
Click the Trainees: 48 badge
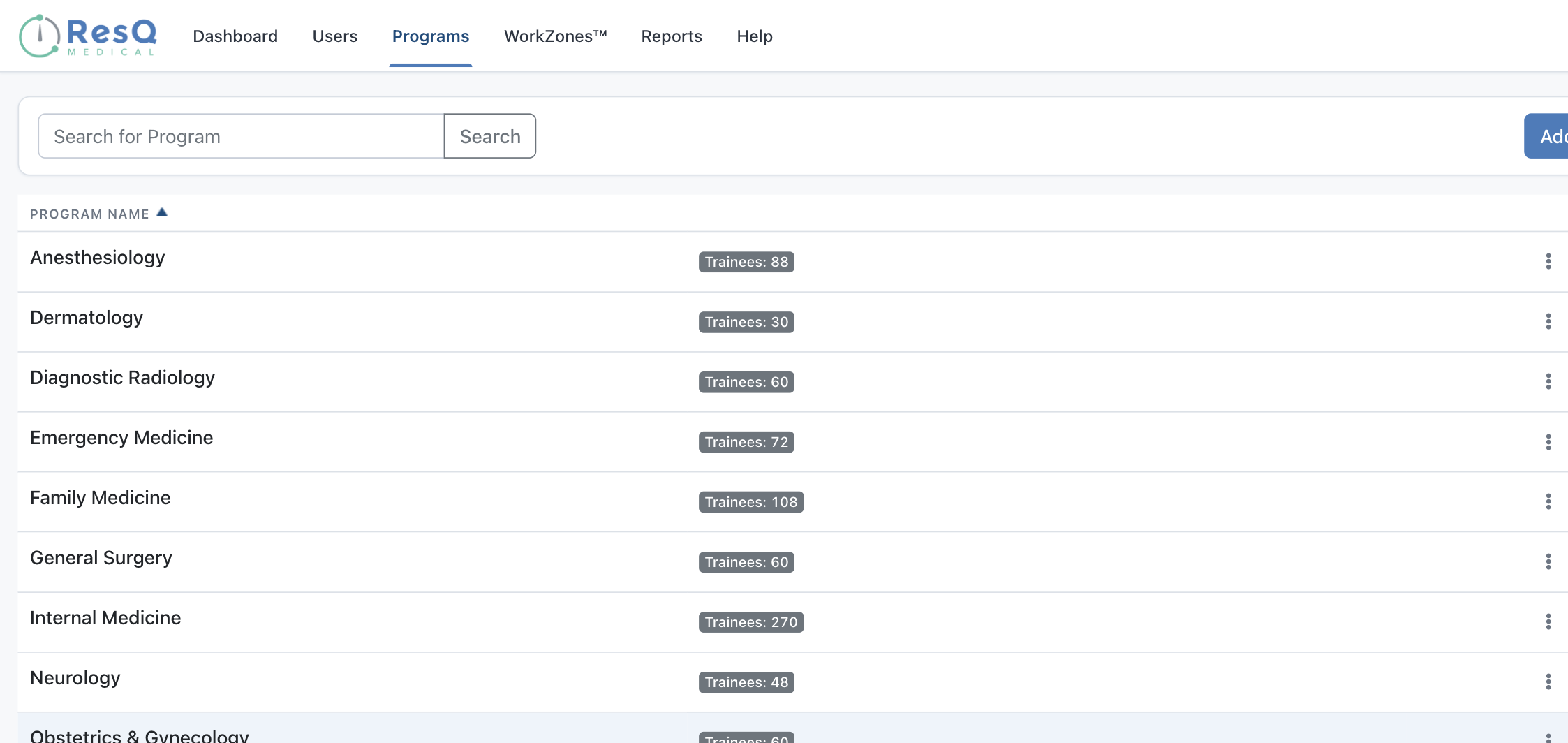(746, 682)
